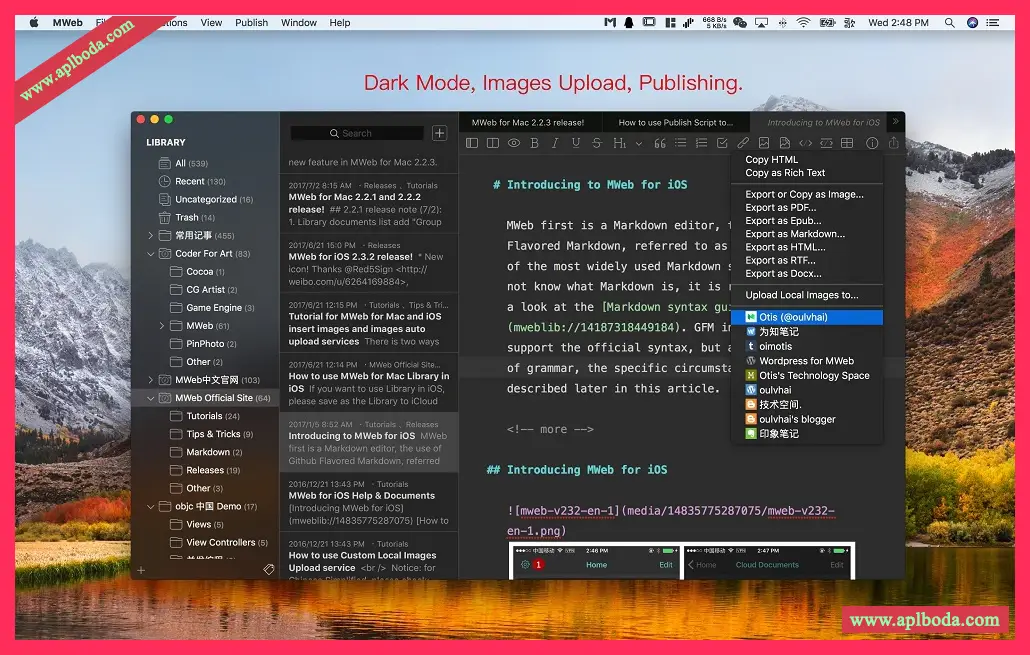Collapse the Coder For Art folder
1030x655 pixels.
[151, 254]
